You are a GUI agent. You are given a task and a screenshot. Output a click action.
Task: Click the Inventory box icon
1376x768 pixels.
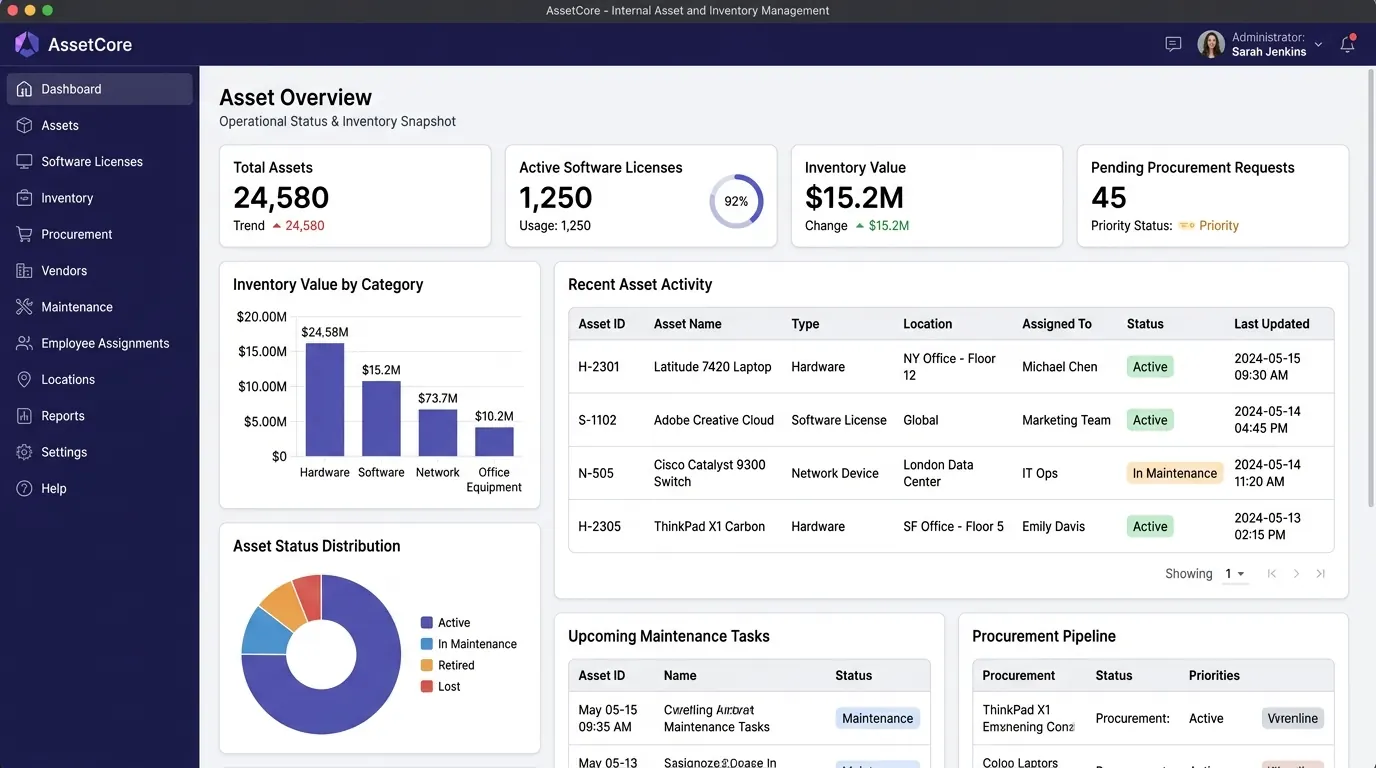point(24,198)
